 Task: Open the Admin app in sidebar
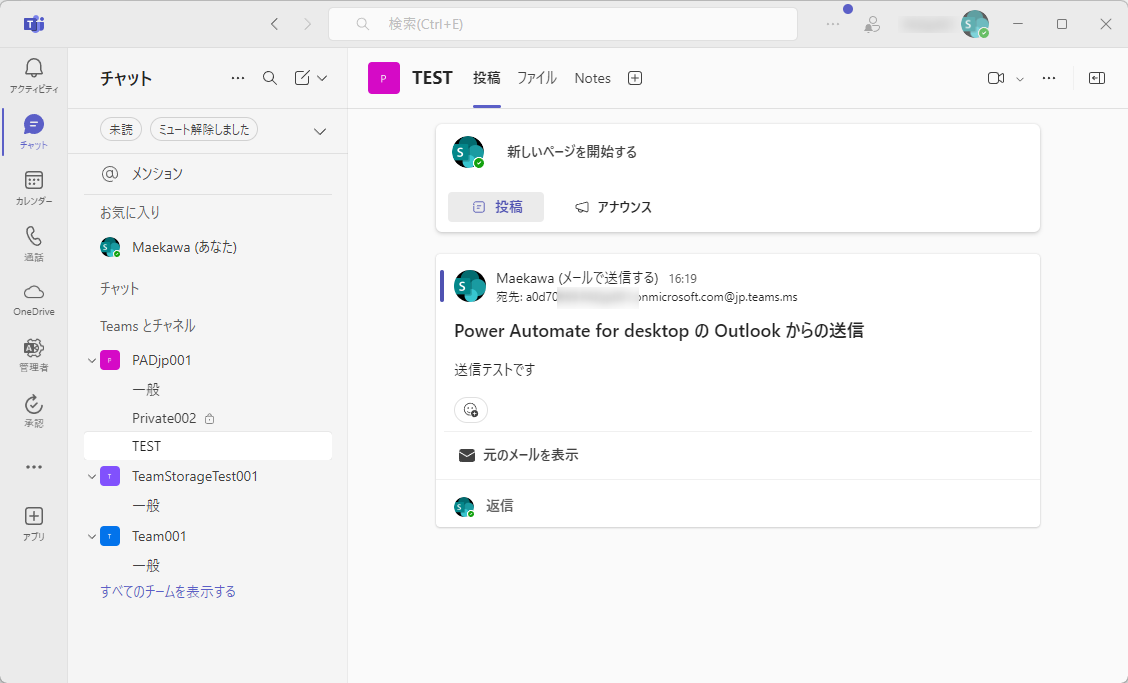coord(34,355)
